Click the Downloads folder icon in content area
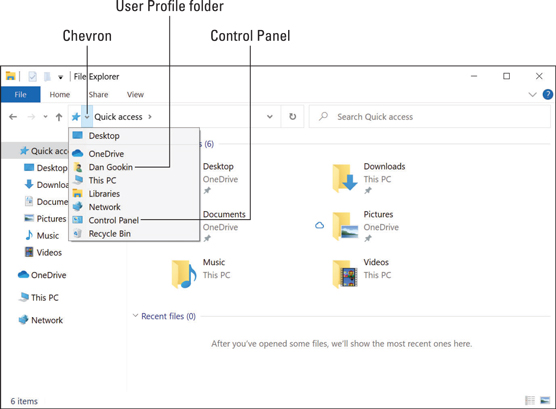This screenshot has height=409, width=556. pyautogui.click(x=344, y=178)
